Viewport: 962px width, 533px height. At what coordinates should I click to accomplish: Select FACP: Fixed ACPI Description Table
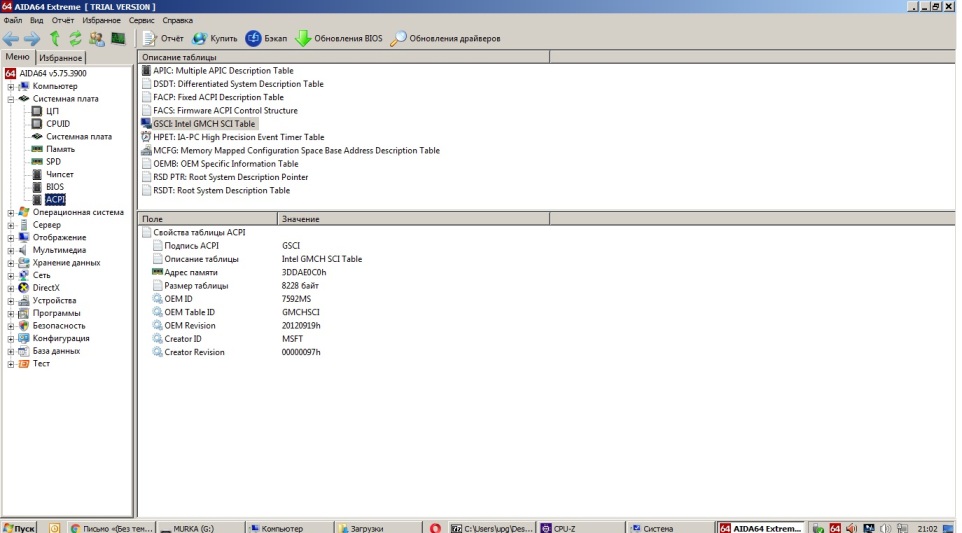coord(218,98)
